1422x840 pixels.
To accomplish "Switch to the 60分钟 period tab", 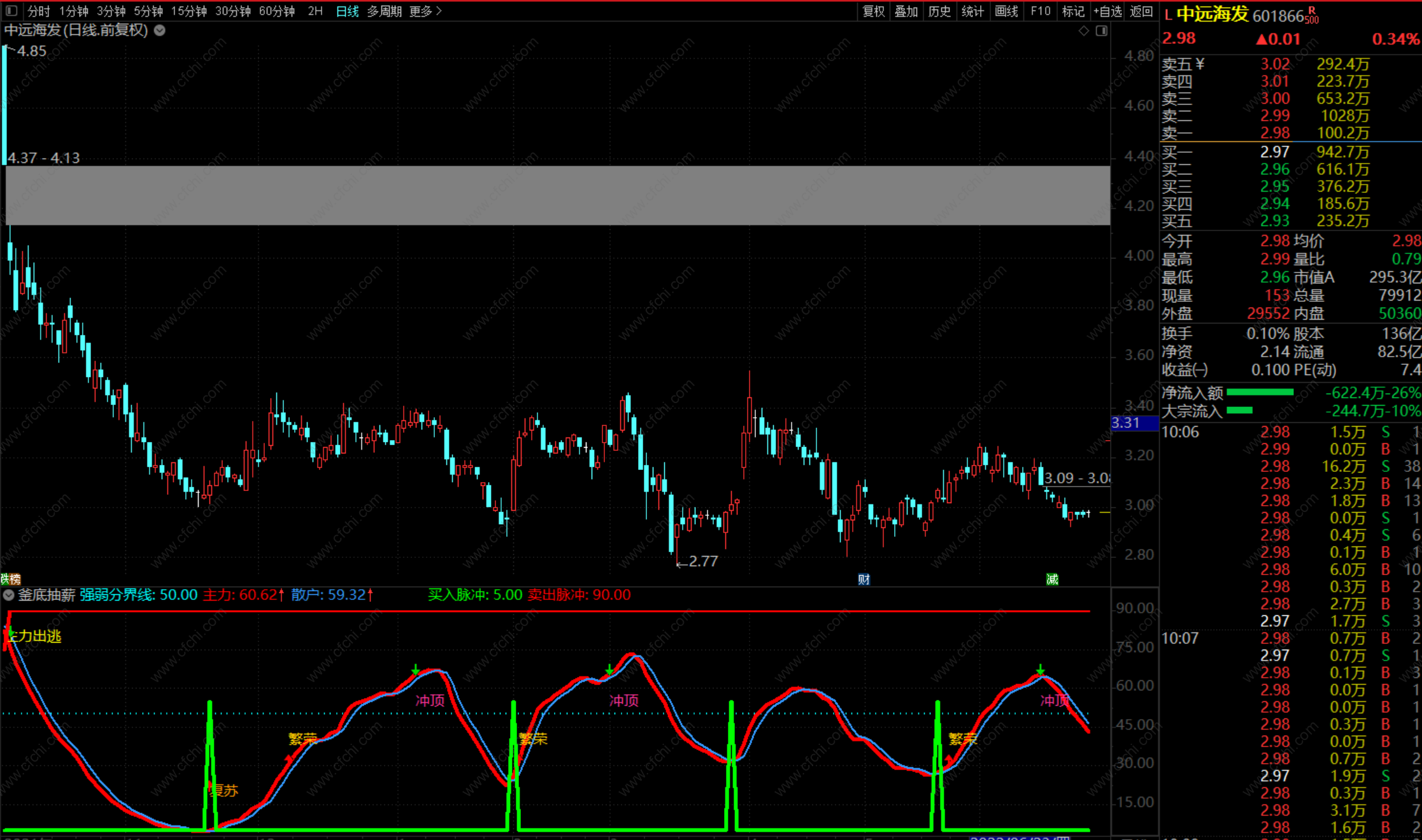I will 276,11.
